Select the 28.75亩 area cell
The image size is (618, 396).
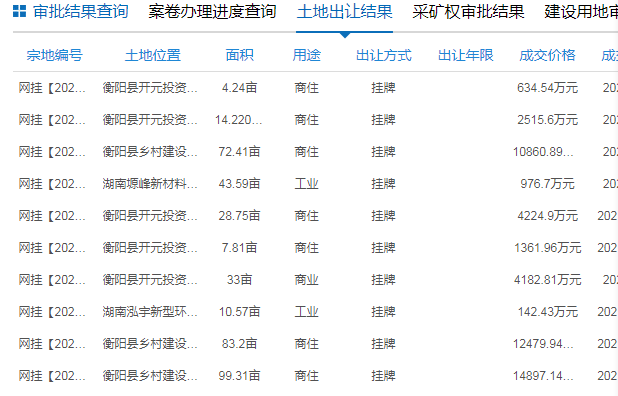pos(239,216)
